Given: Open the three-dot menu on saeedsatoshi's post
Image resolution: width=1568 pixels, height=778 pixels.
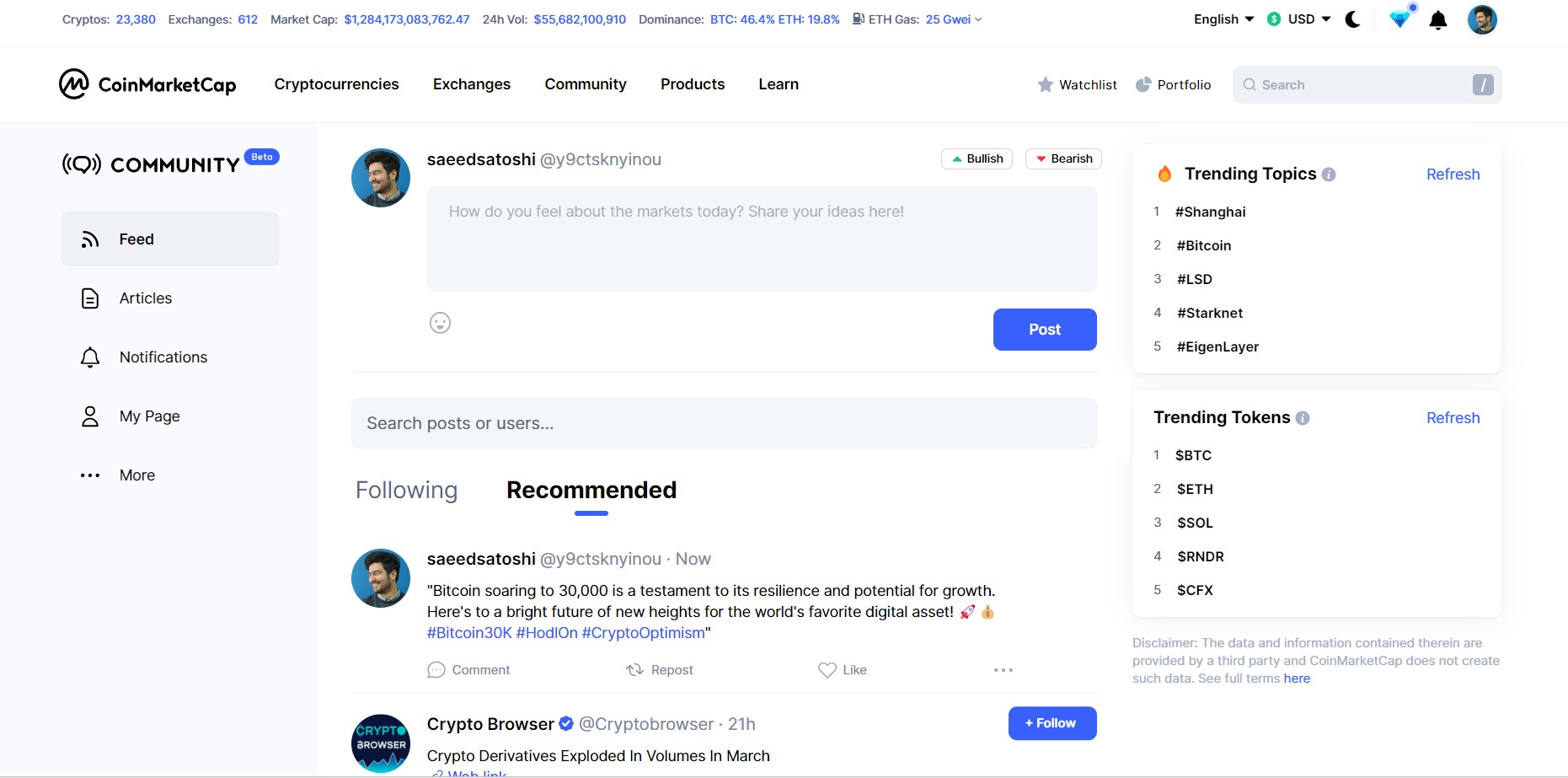Looking at the screenshot, I should (x=1003, y=670).
